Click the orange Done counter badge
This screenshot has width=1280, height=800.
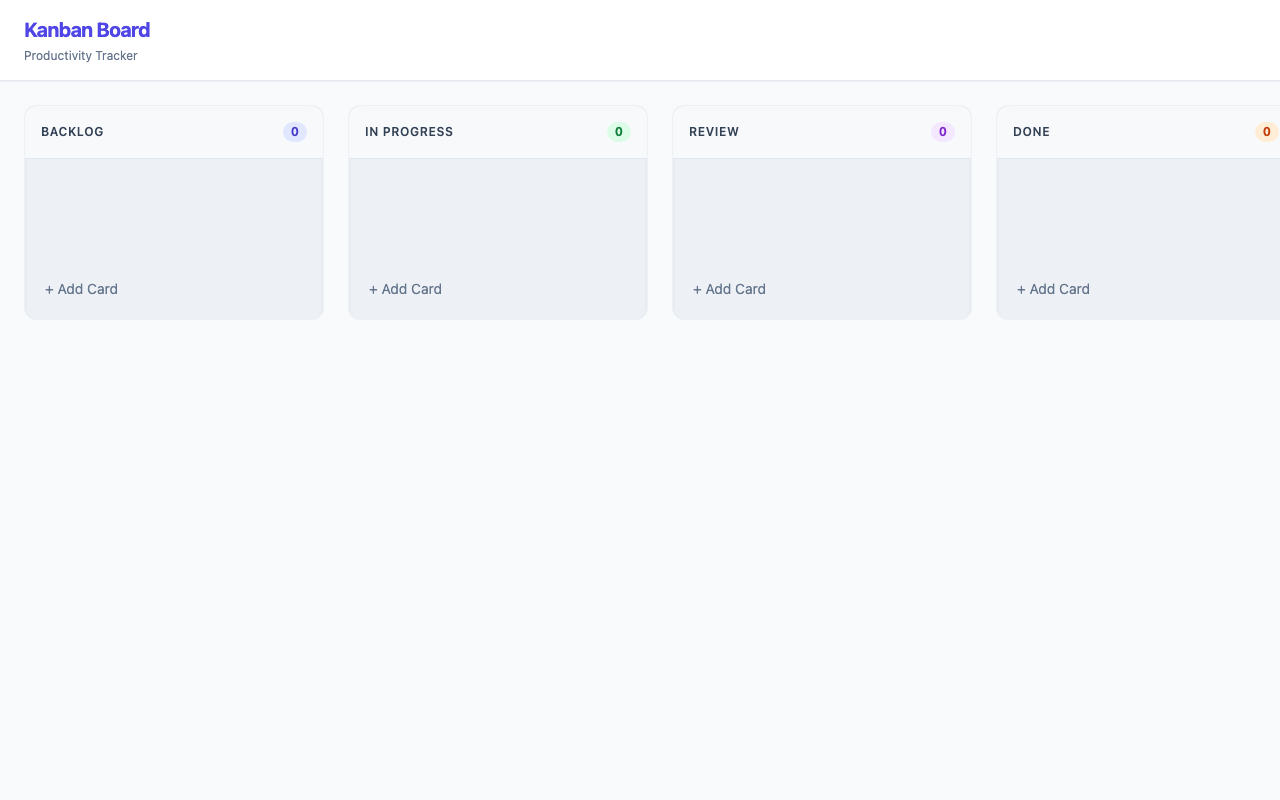(x=1266, y=131)
